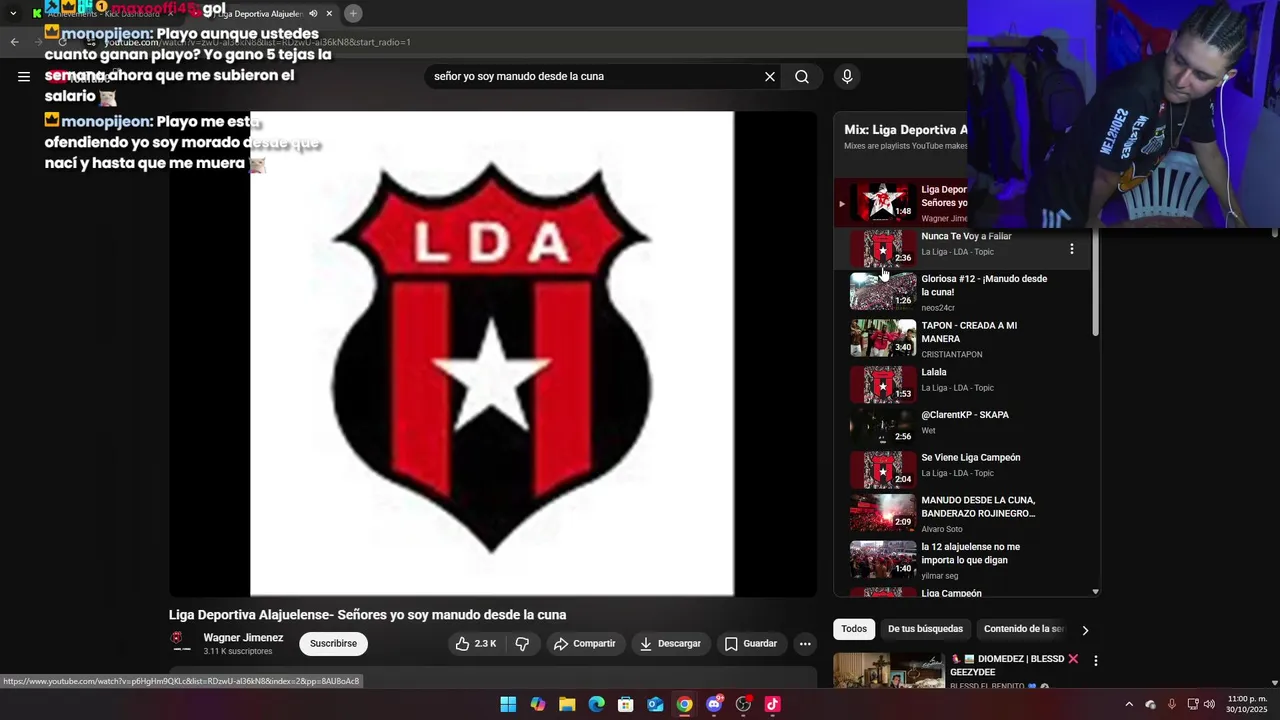
Task: Select the Contenido de la serie chip
Action: pyautogui.click(x=1023, y=629)
